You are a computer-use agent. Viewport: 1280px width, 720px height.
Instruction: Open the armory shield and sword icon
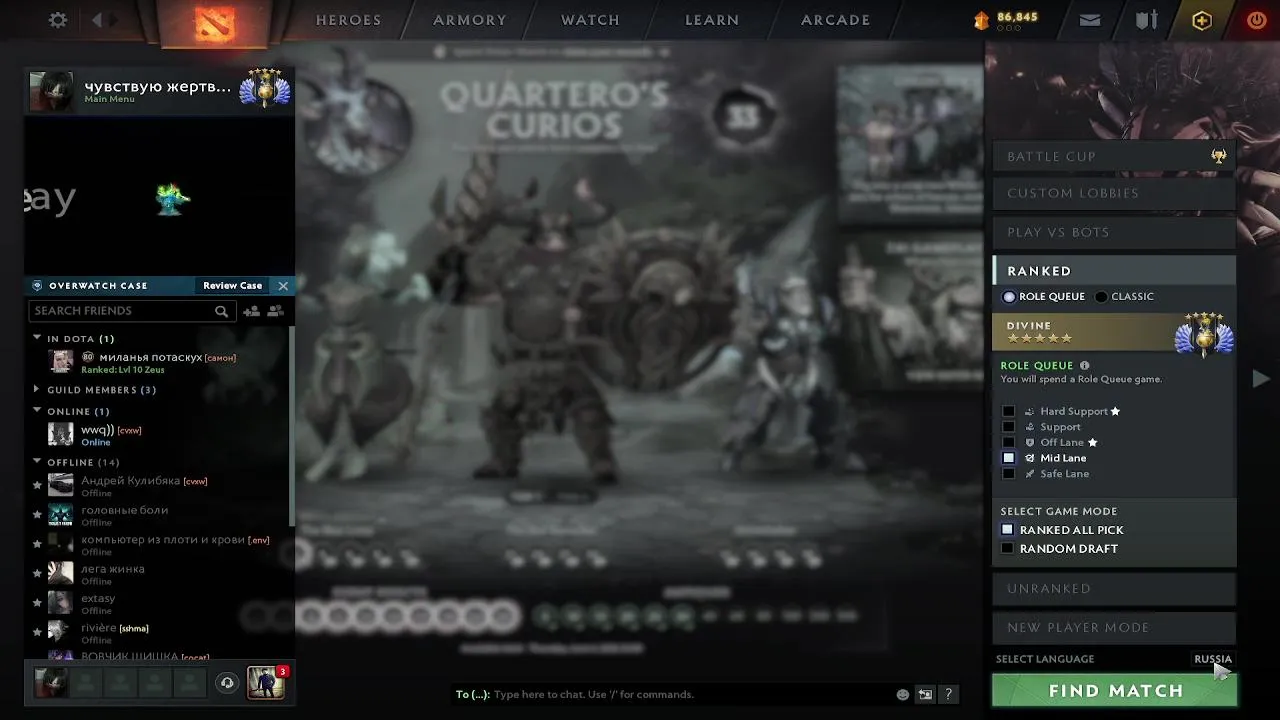(x=1146, y=20)
